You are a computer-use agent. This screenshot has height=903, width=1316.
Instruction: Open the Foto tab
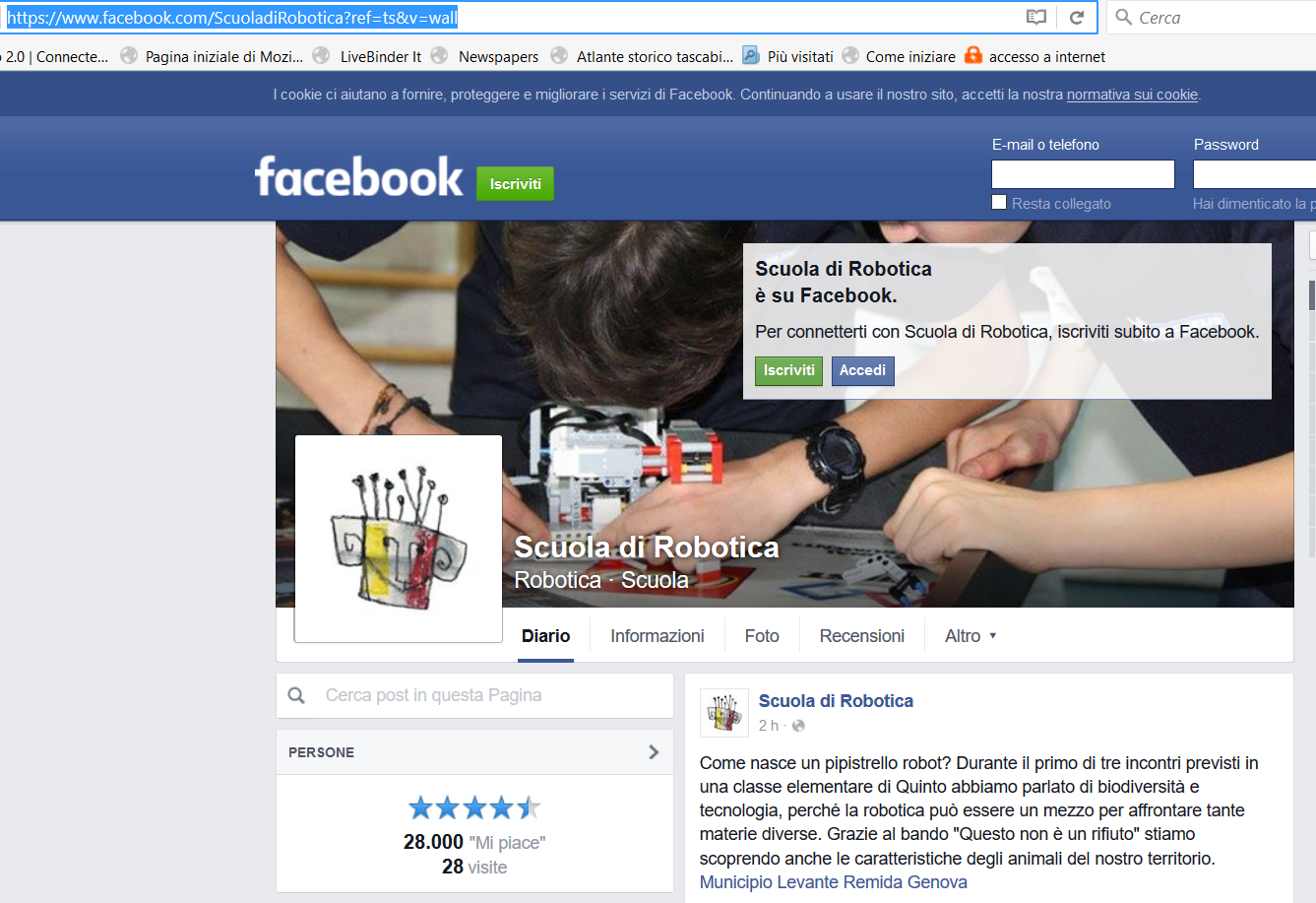coord(762,636)
